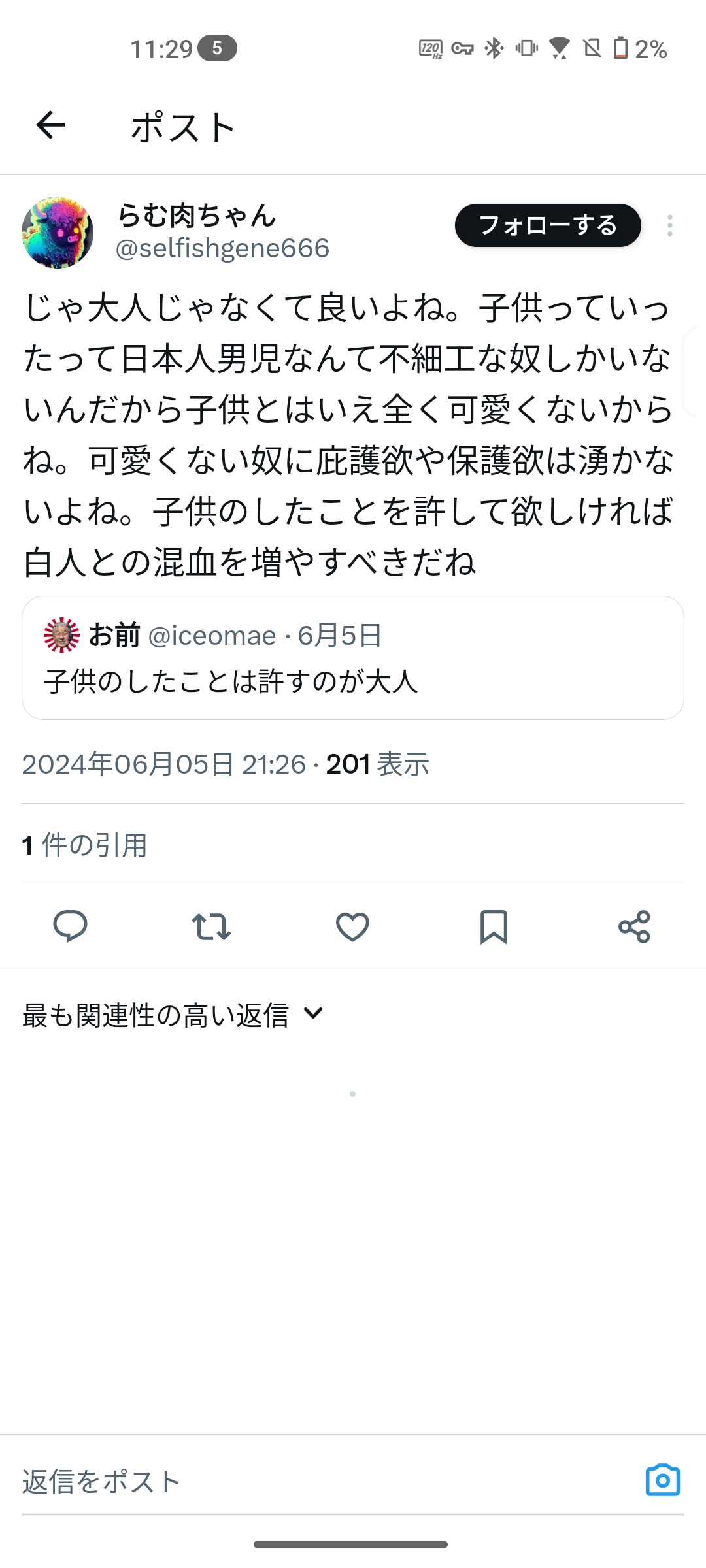Like the post with heart icon
The width and height of the screenshot is (706, 1568).
click(x=352, y=926)
